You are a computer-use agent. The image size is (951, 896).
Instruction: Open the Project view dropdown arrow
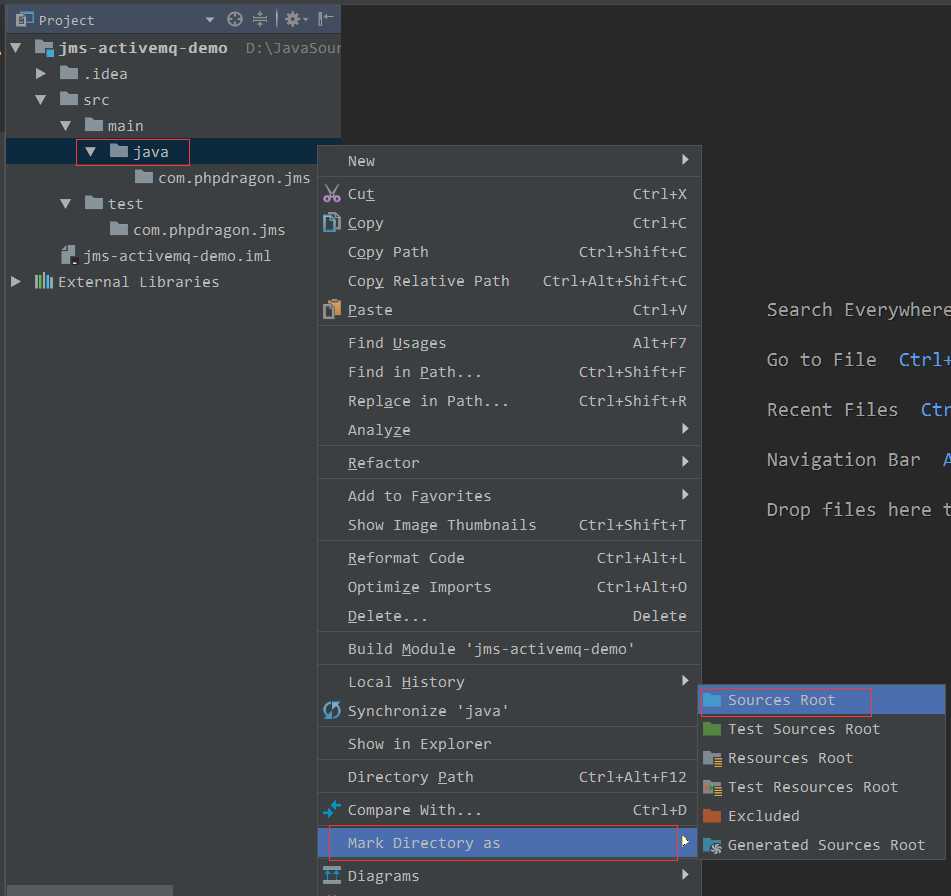coord(210,20)
